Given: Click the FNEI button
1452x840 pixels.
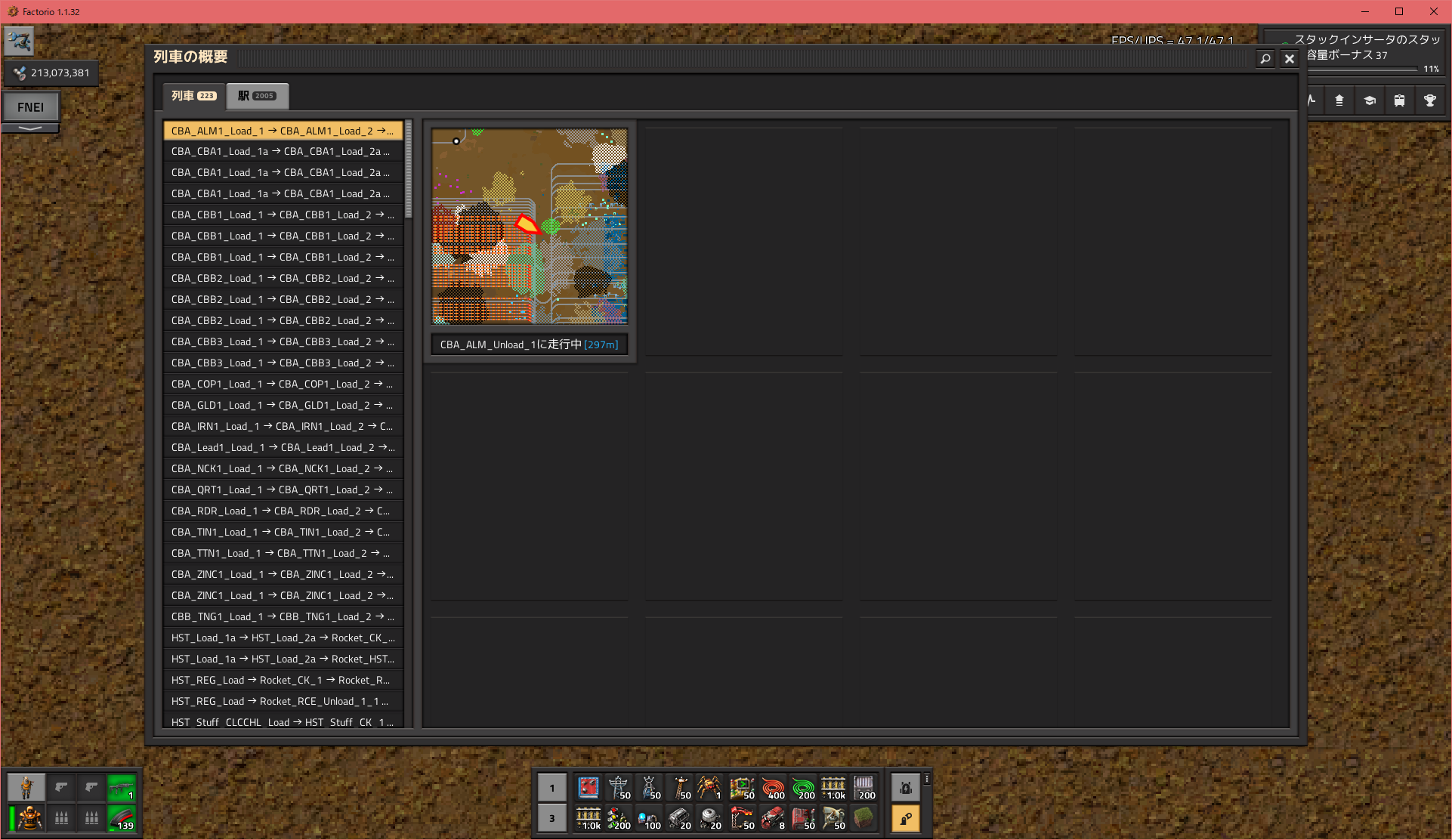Looking at the screenshot, I should pos(30,107).
